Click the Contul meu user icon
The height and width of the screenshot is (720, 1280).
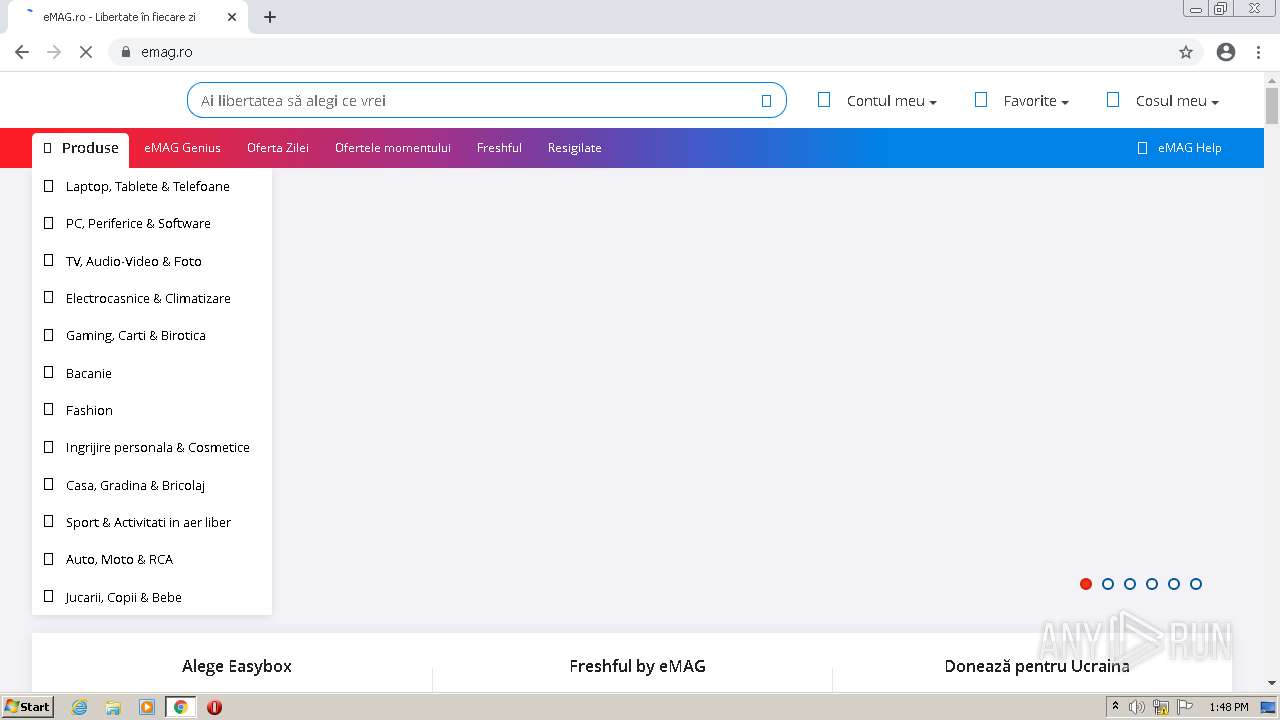(x=824, y=100)
